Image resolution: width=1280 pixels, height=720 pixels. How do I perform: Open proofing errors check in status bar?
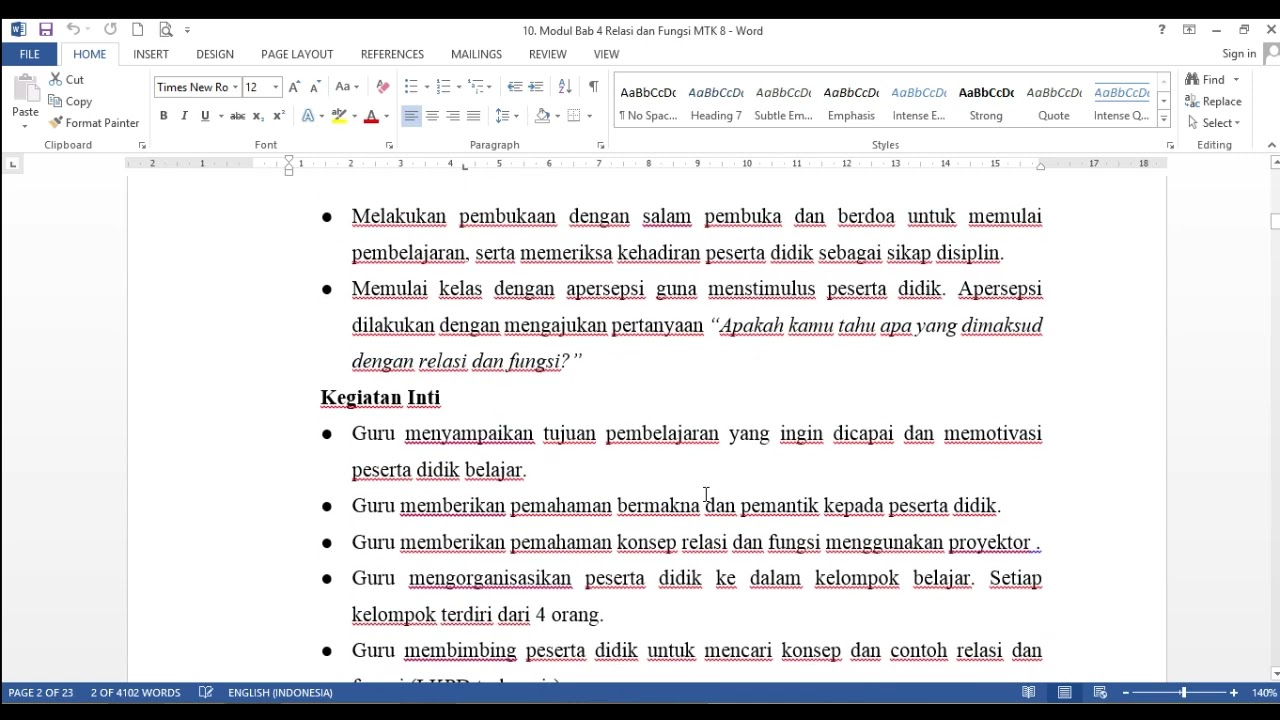[x=205, y=692]
